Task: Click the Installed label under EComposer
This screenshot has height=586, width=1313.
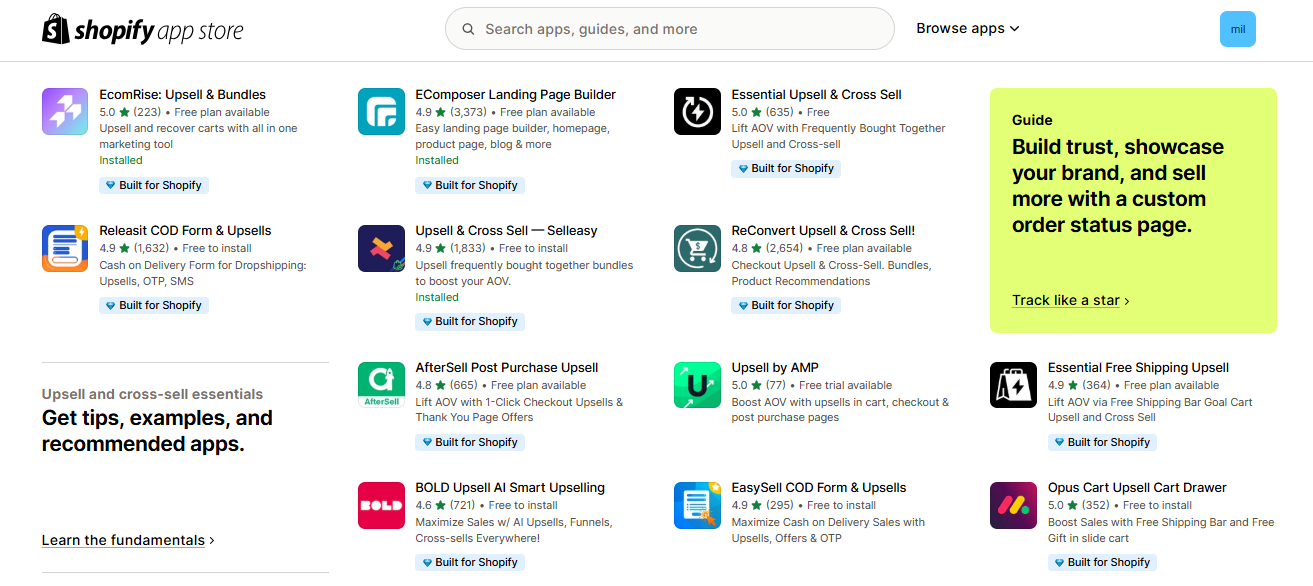Action: [x=437, y=160]
